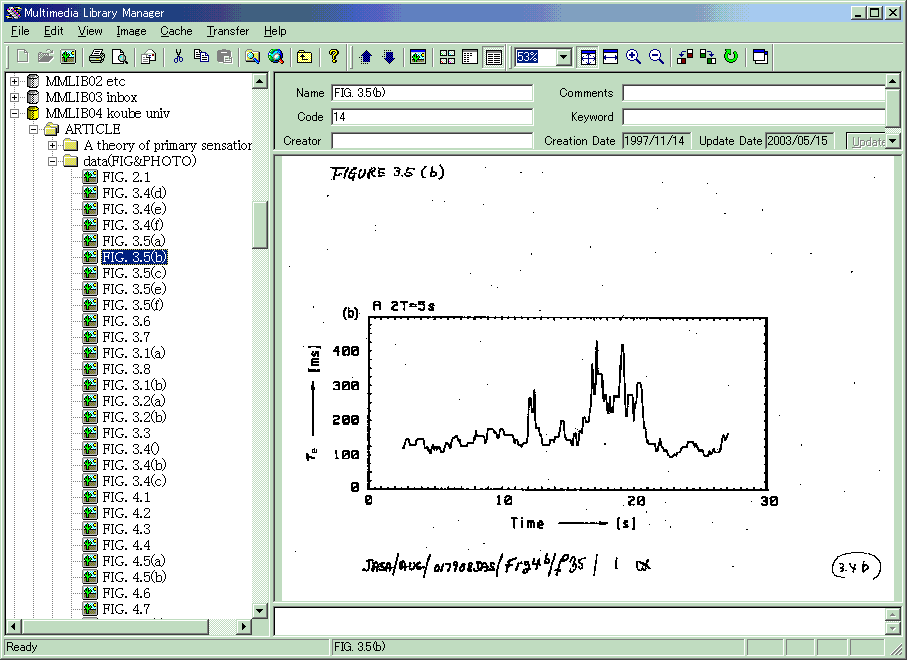Click the Open folder toolbar icon

[45, 56]
